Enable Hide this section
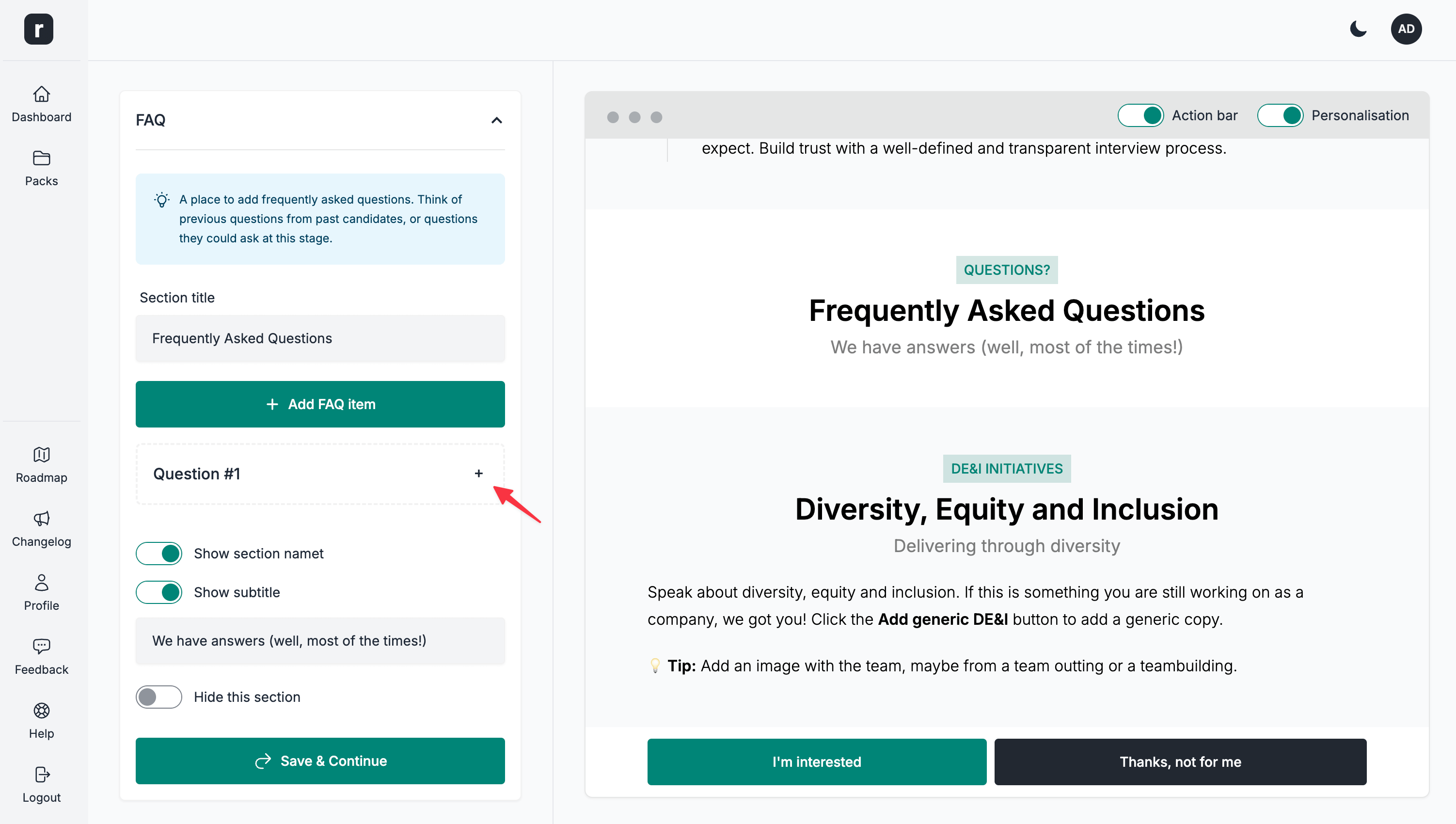This screenshot has width=1456, height=824. [159, 697]
